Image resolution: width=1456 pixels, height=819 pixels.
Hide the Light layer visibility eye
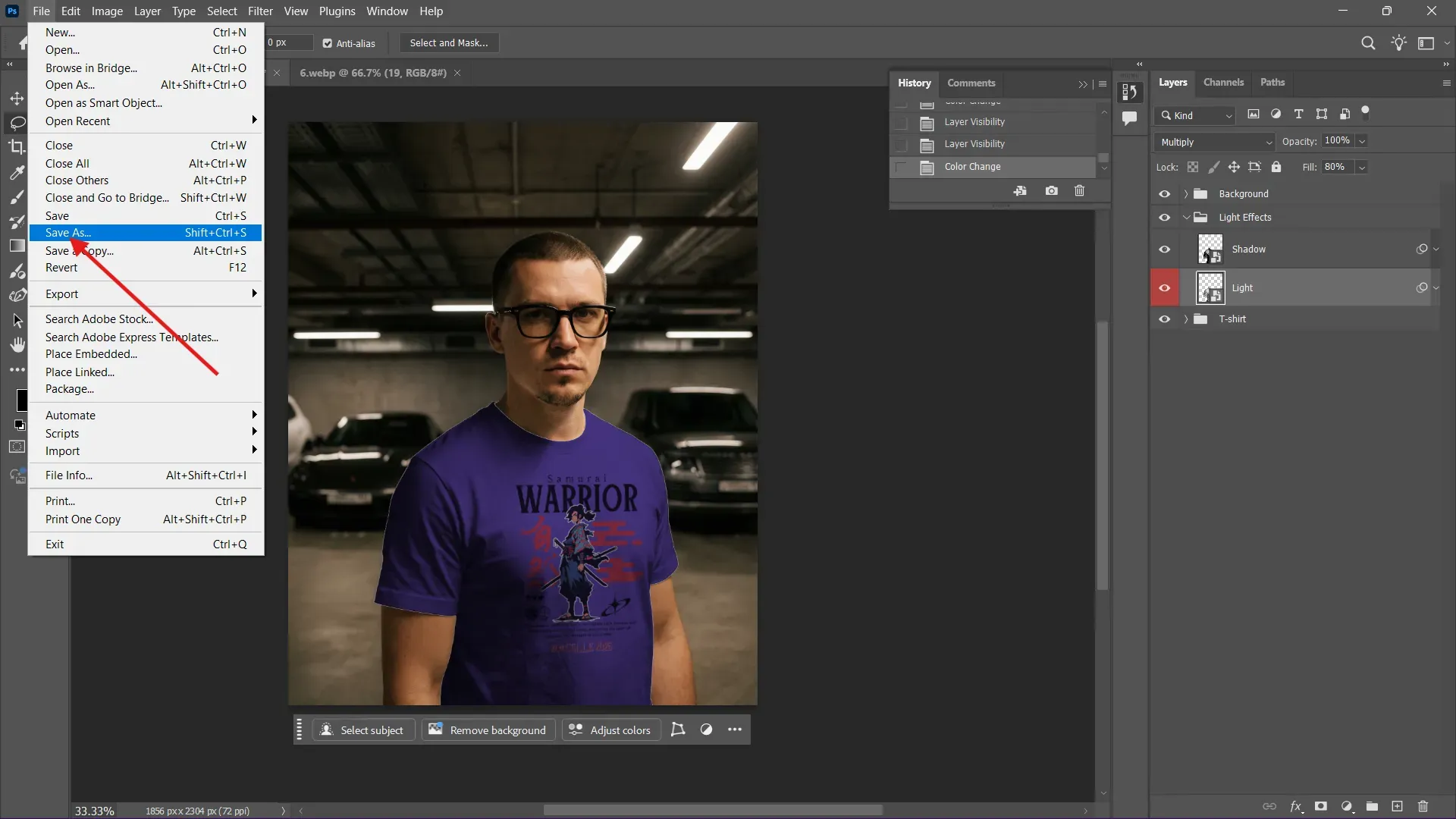[1166, 288]
